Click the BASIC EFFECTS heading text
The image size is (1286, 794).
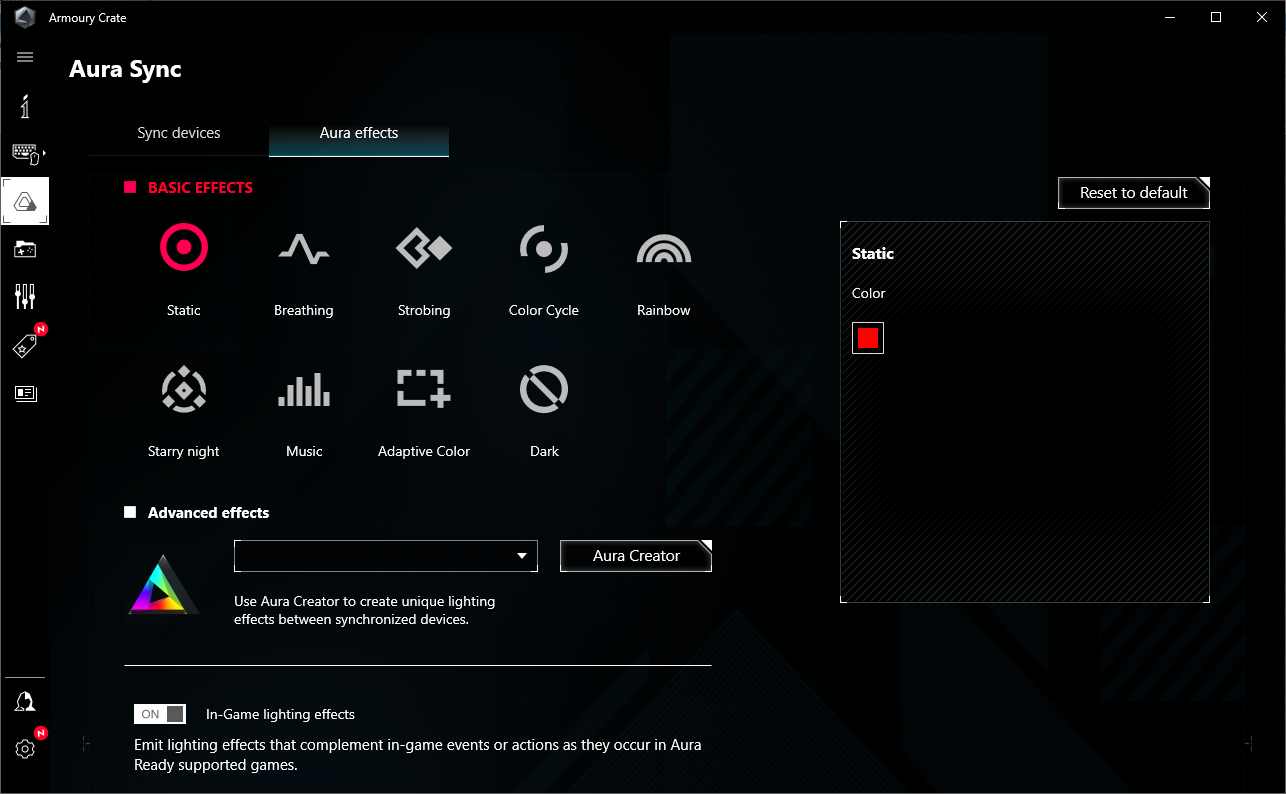(x=200, y=188)
